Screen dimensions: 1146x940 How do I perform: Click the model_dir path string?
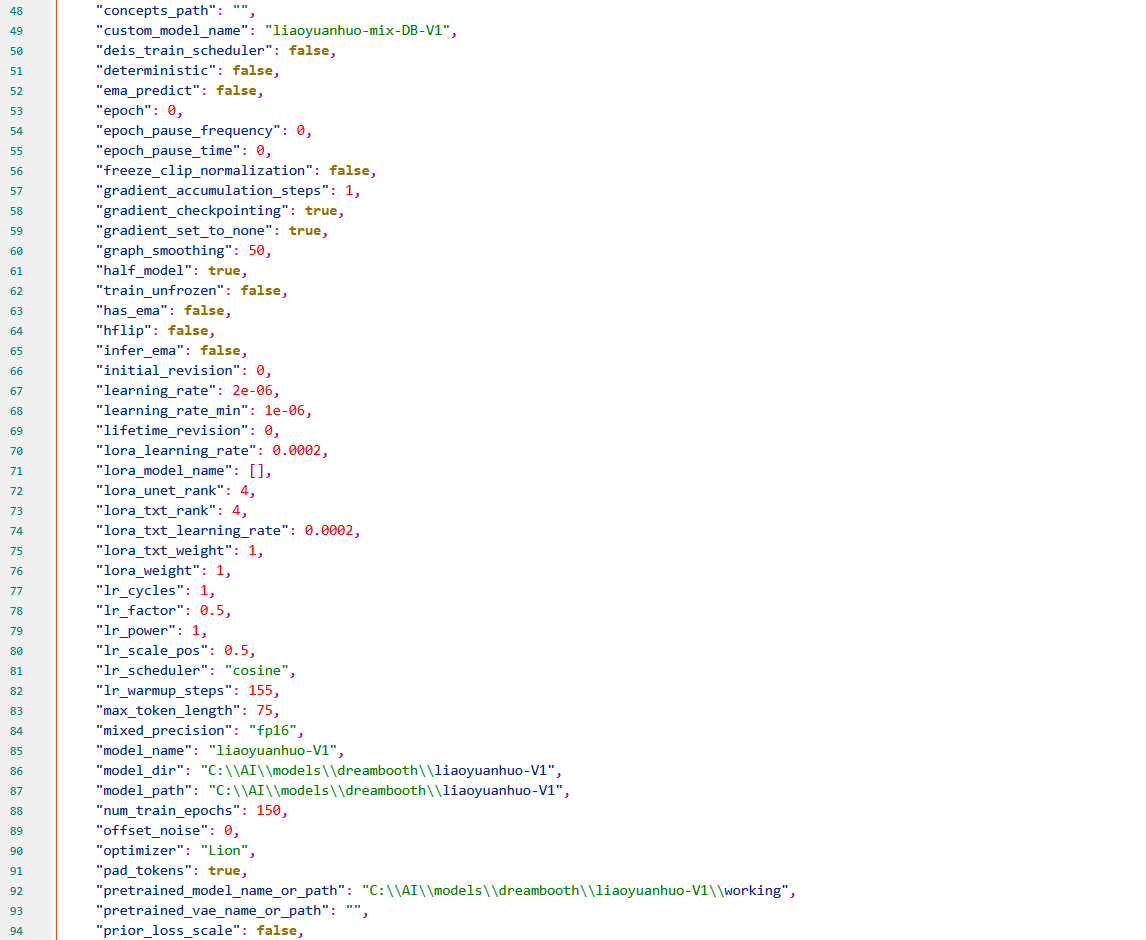click(390, 770)
